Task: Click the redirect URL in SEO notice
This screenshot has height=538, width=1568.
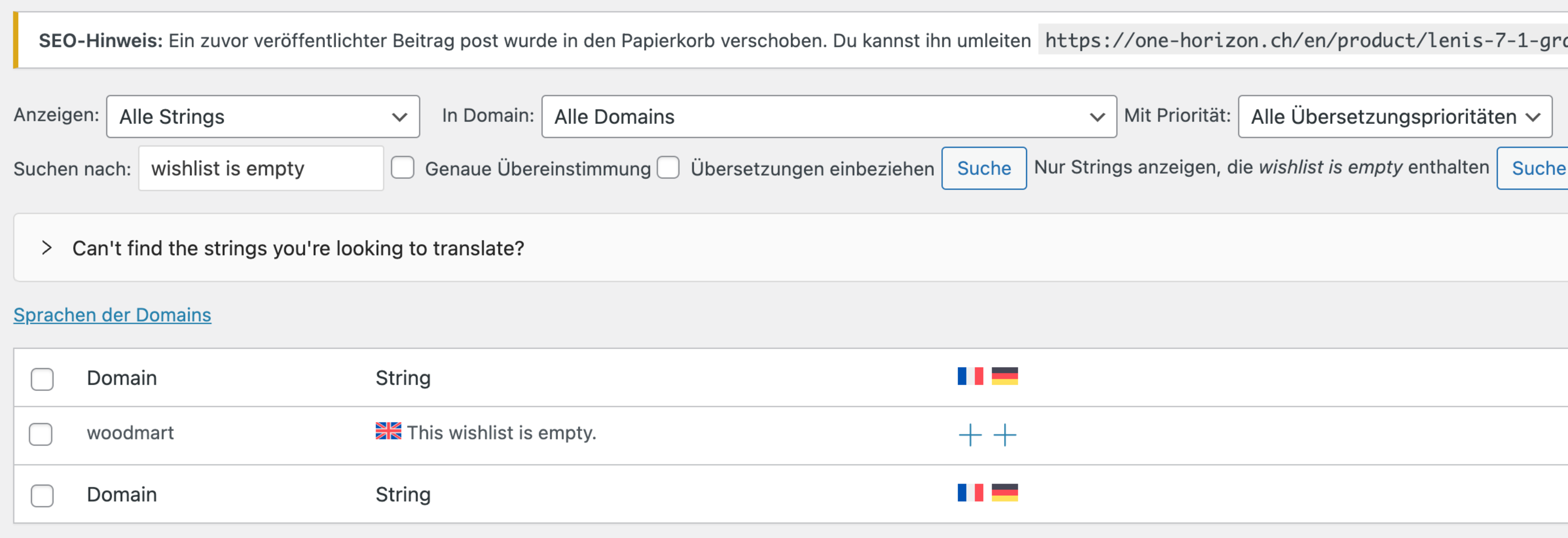Action: click(1303, 40)
